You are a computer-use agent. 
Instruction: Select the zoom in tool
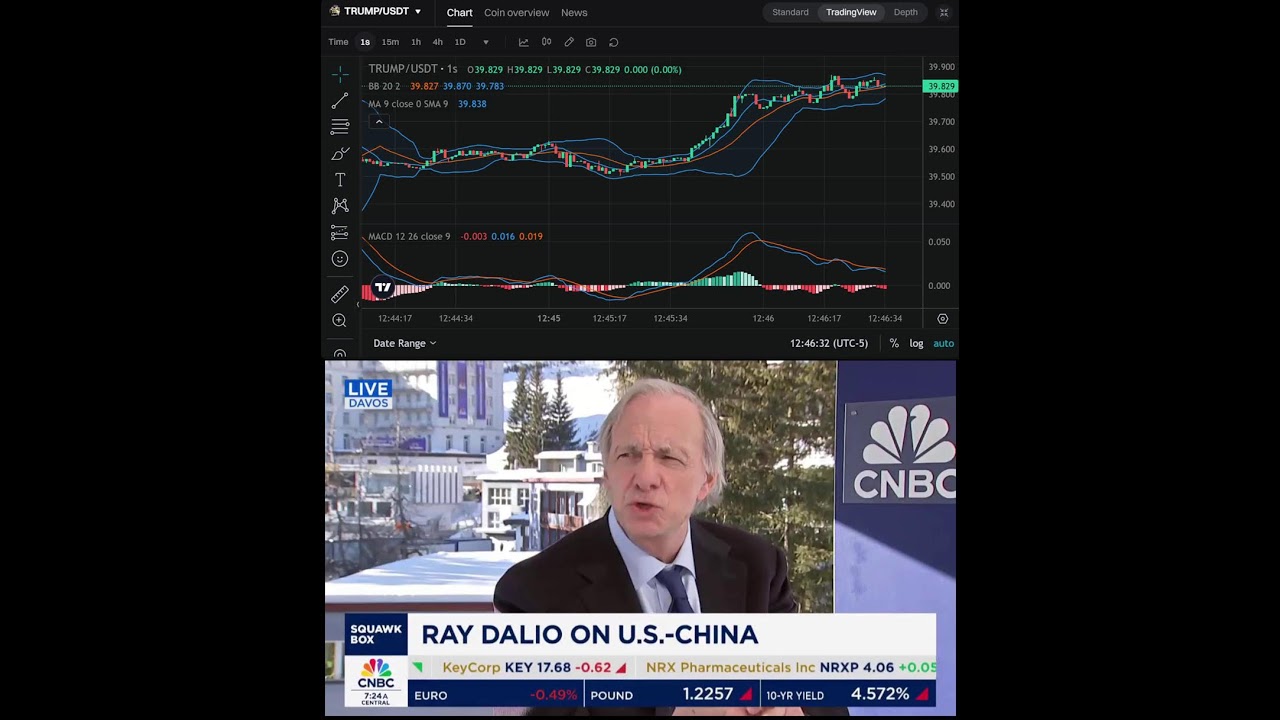click(340, 320)
